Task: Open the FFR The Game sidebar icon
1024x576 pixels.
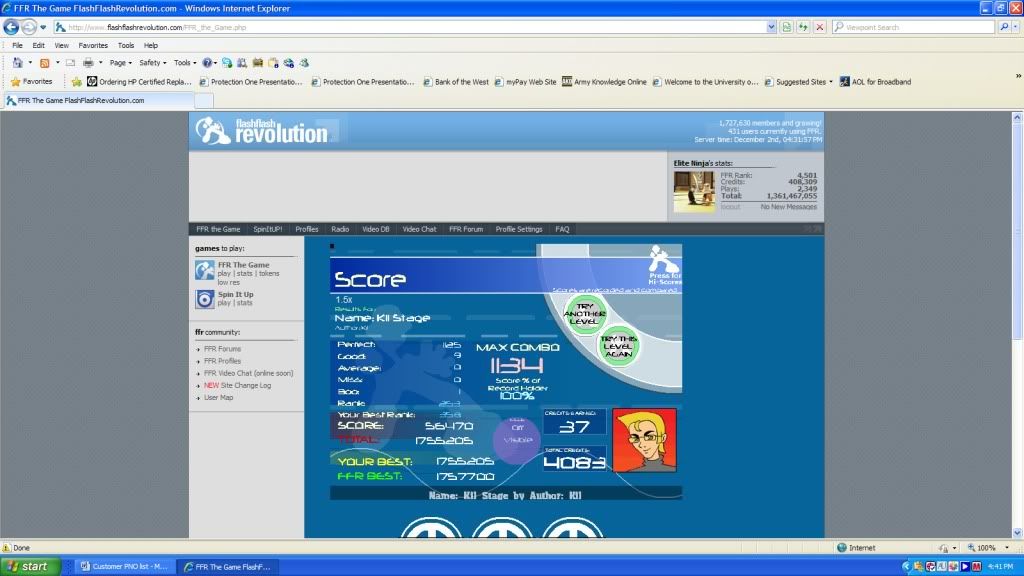Action: click(204, 270)
